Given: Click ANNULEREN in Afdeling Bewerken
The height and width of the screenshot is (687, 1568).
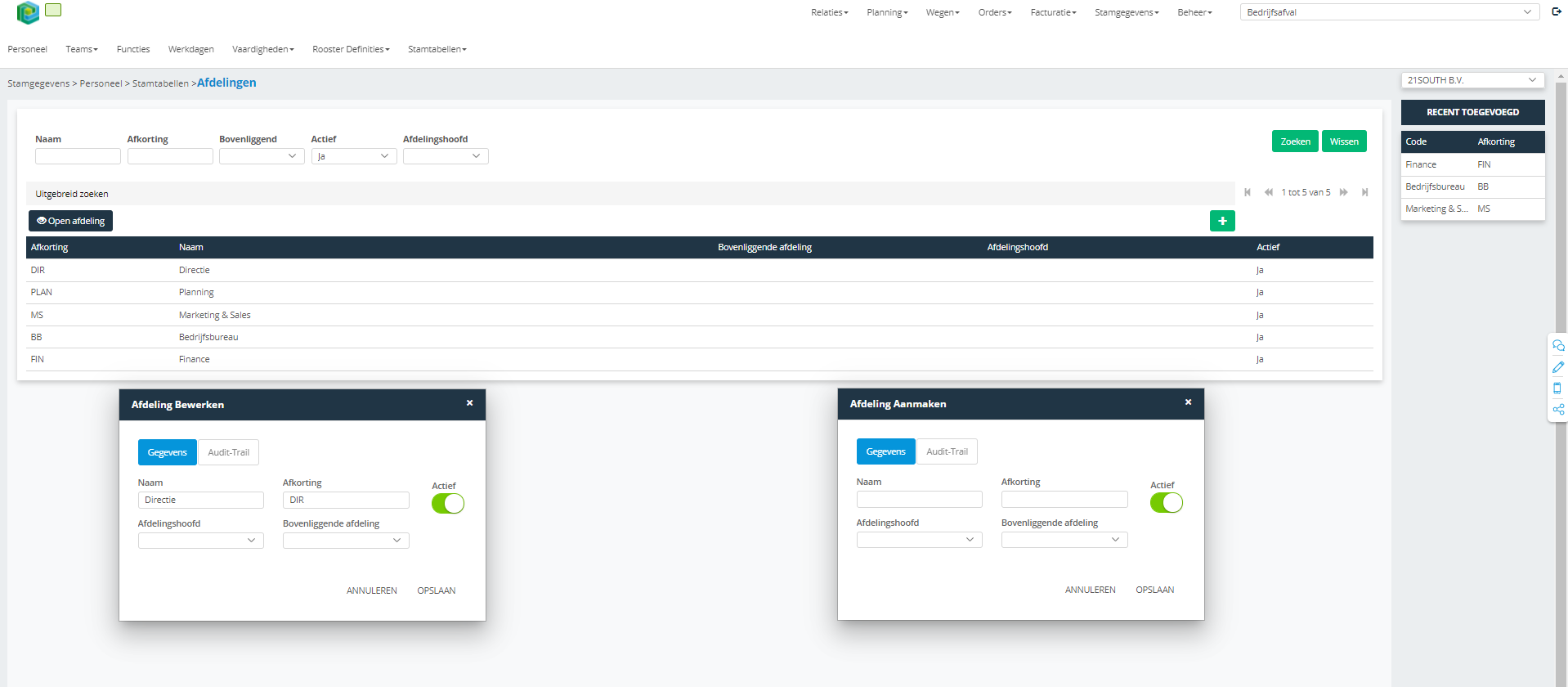Looking at the screenshot, I should click(372, 590).
